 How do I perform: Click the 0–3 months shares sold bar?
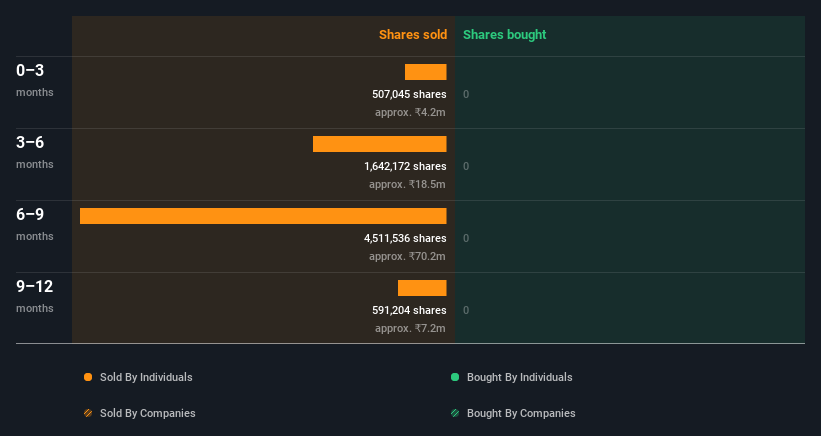pos(426,72)
